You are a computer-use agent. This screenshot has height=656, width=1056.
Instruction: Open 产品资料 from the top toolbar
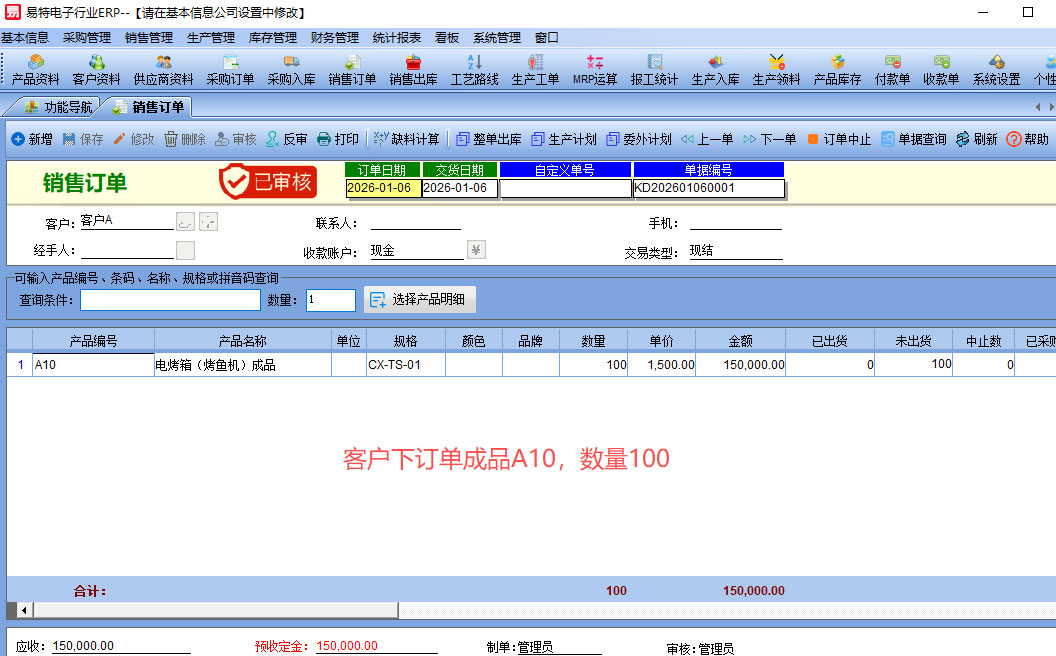coord(35,69)
